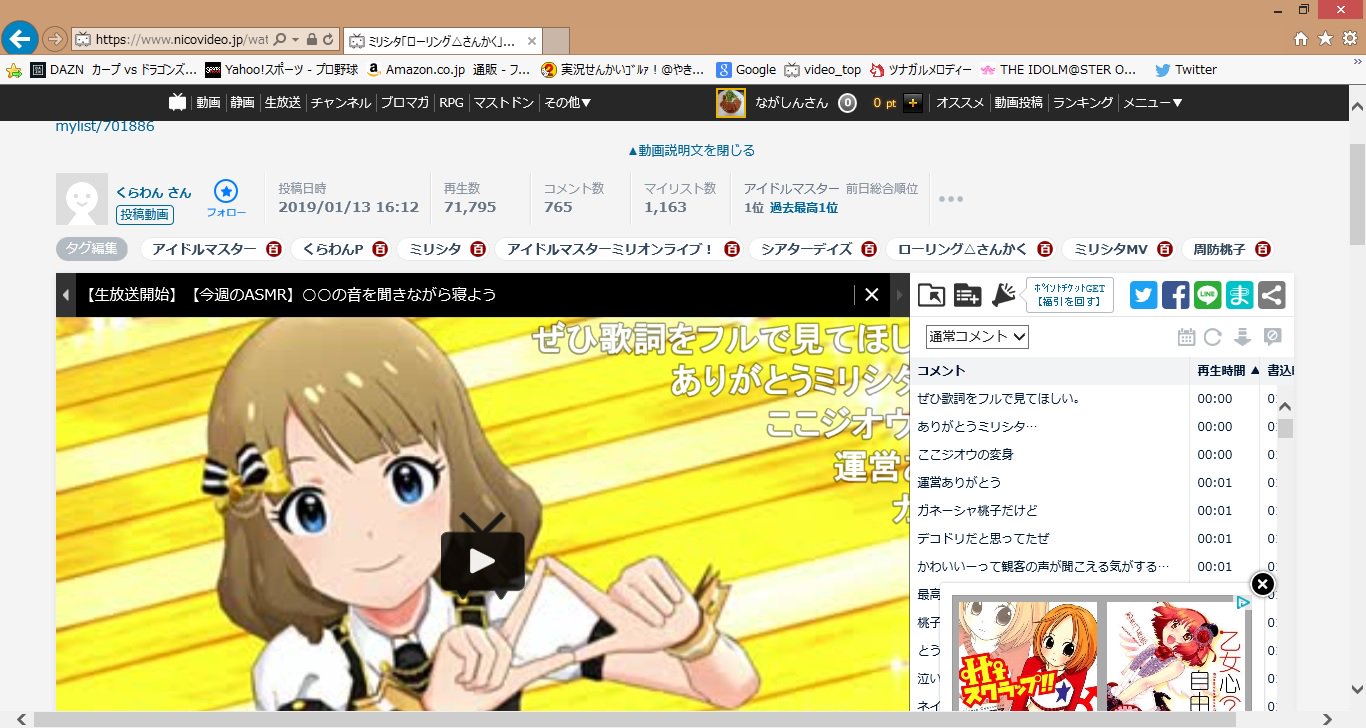
Task: Open dictionary icon next to 周防桃子 tag
Action: pyautogui.click(x=1263, y=249)
